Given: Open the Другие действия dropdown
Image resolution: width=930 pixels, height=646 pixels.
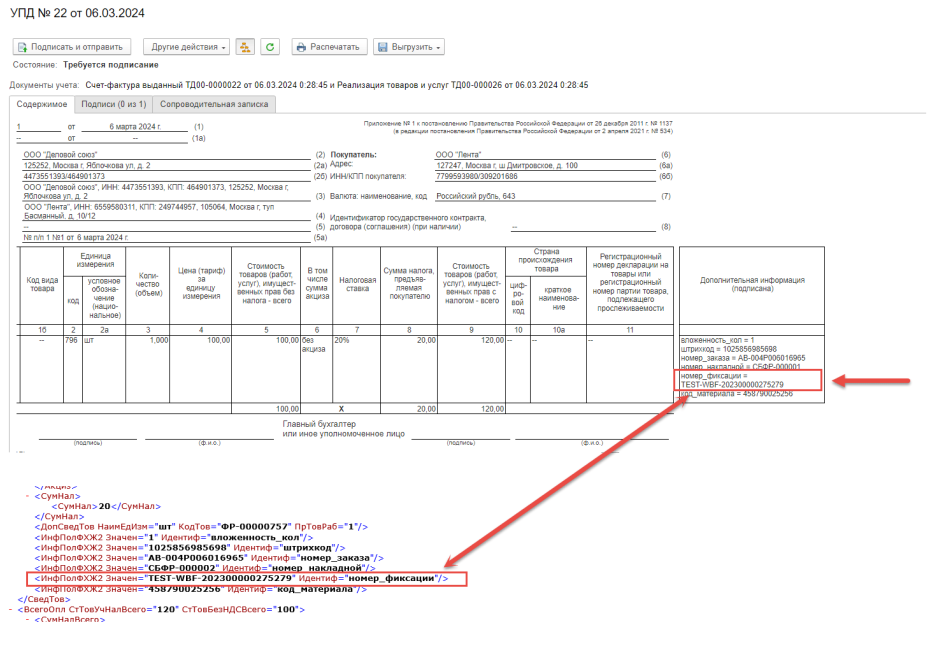Looking at the screenshot, I should tap(187, 47).
